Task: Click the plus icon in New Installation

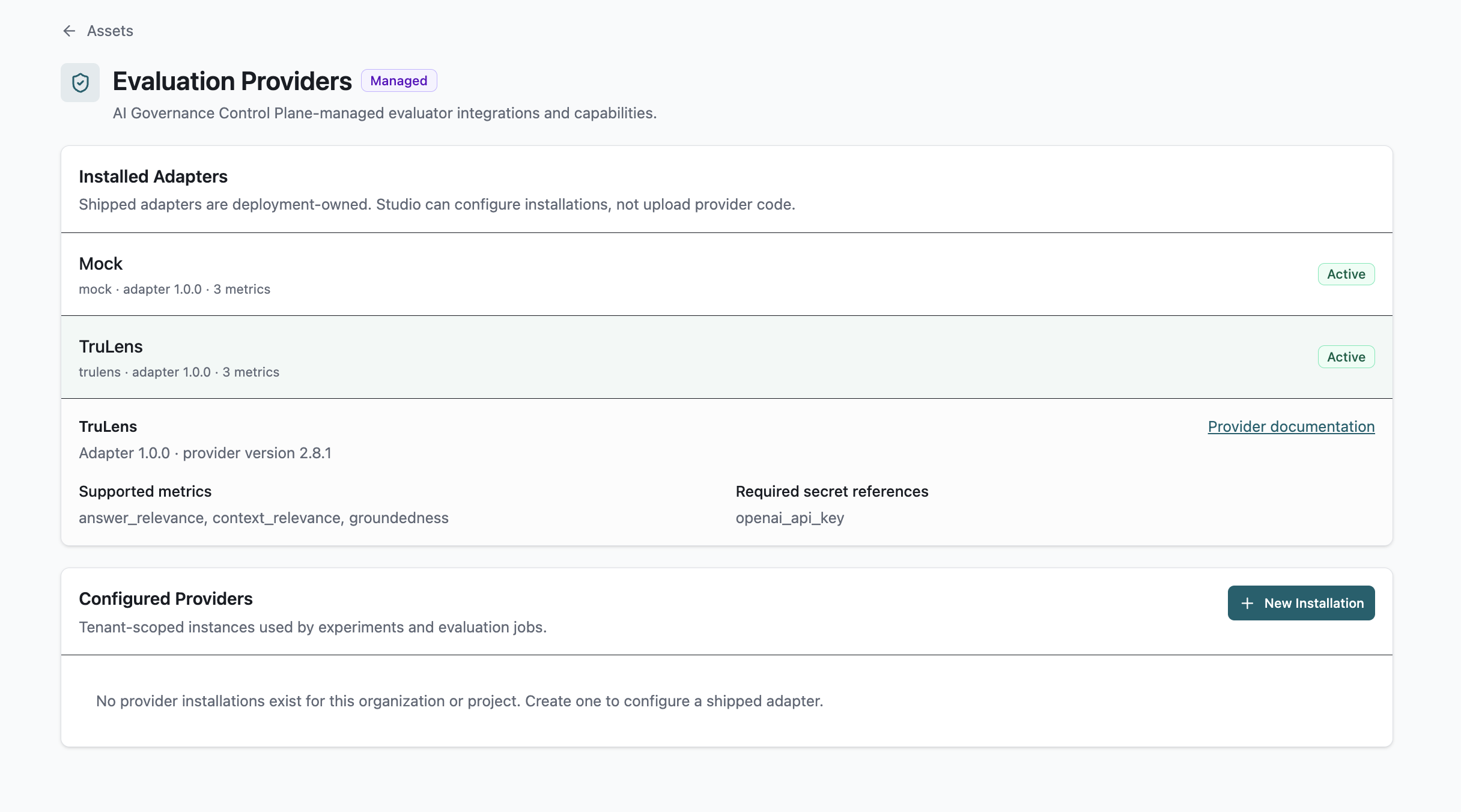Action: pos(1247,603)
